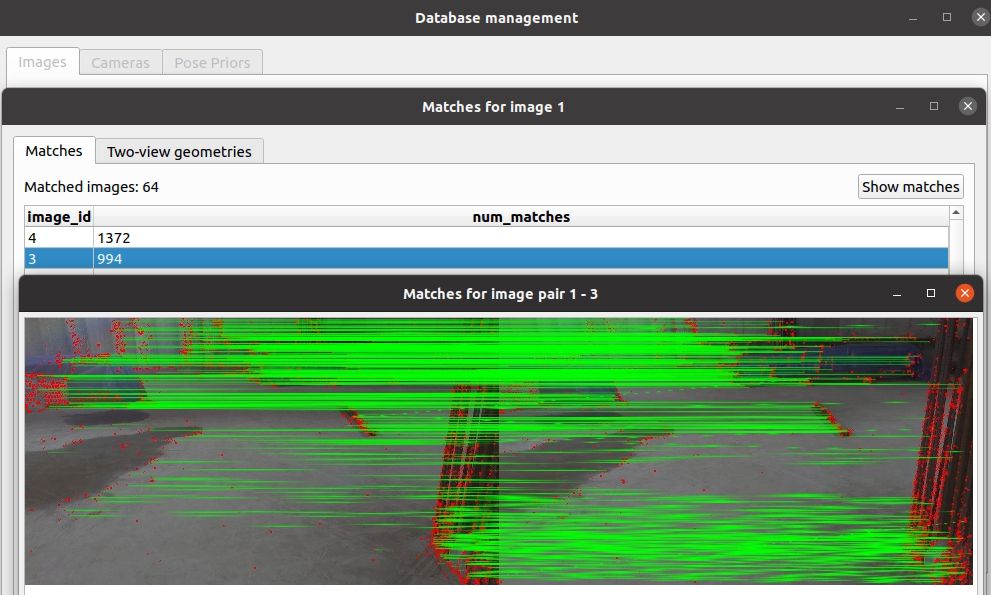Click the Show matches button
The image size is (991, 595).
(910, 186)
